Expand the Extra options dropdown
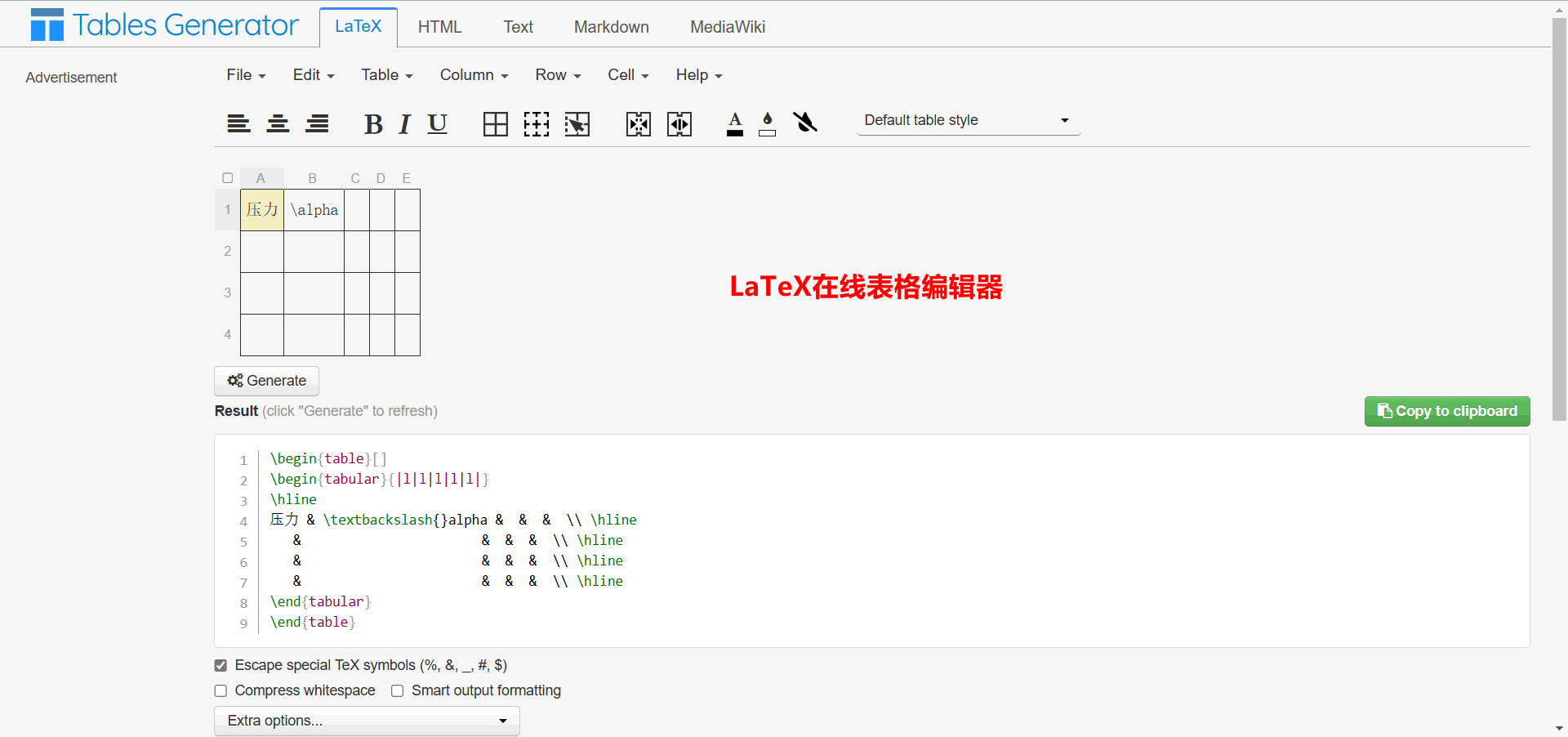The width and height of the screenshot is (1568, 737). 367,721
